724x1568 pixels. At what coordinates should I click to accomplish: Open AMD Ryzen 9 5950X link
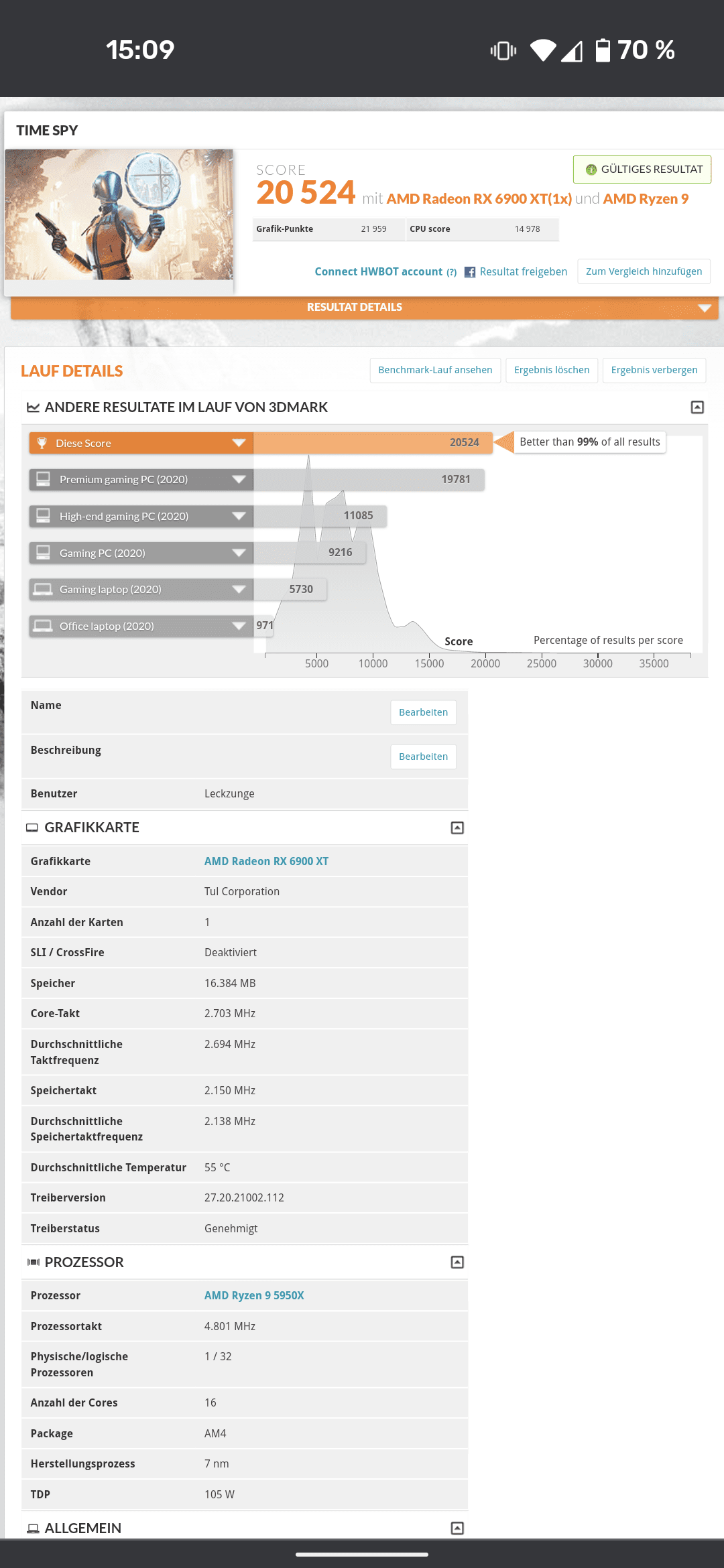tap(254, 1295)
